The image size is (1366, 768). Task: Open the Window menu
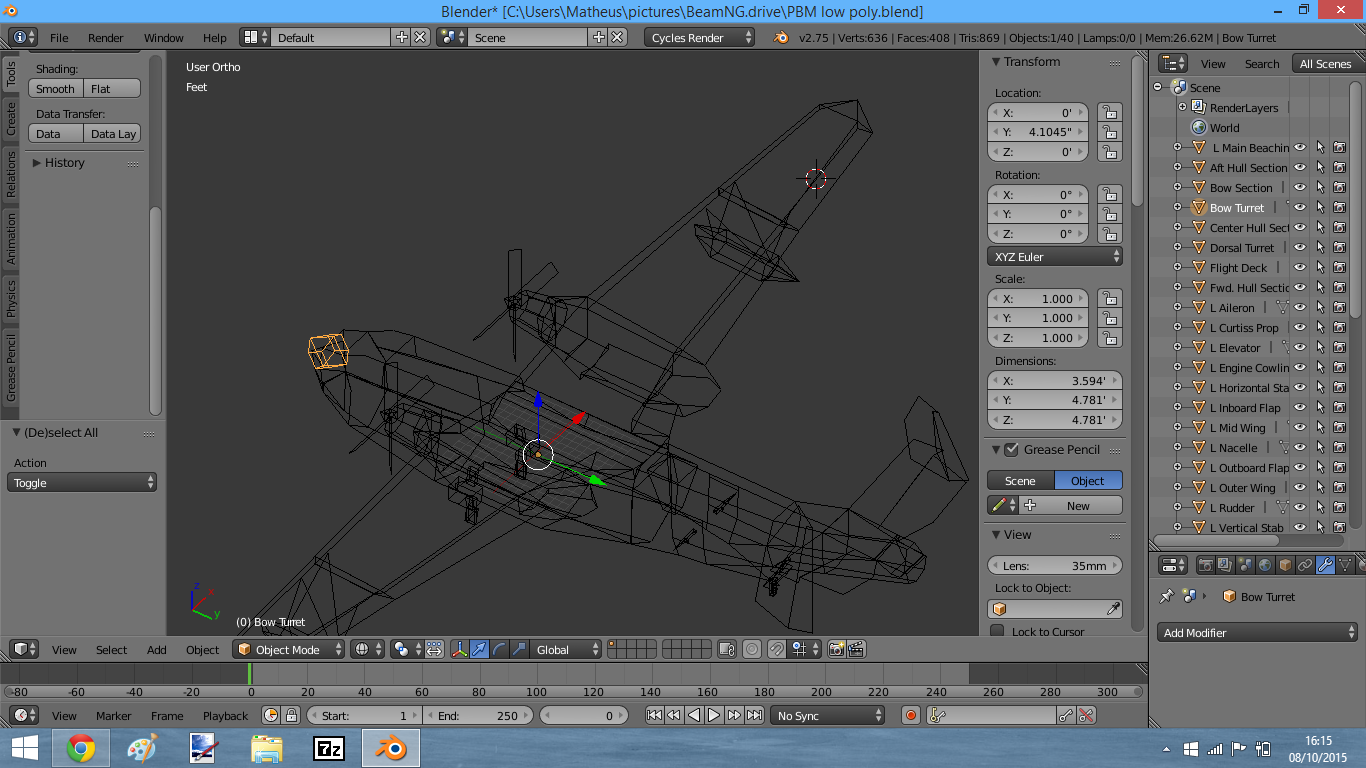164,38
